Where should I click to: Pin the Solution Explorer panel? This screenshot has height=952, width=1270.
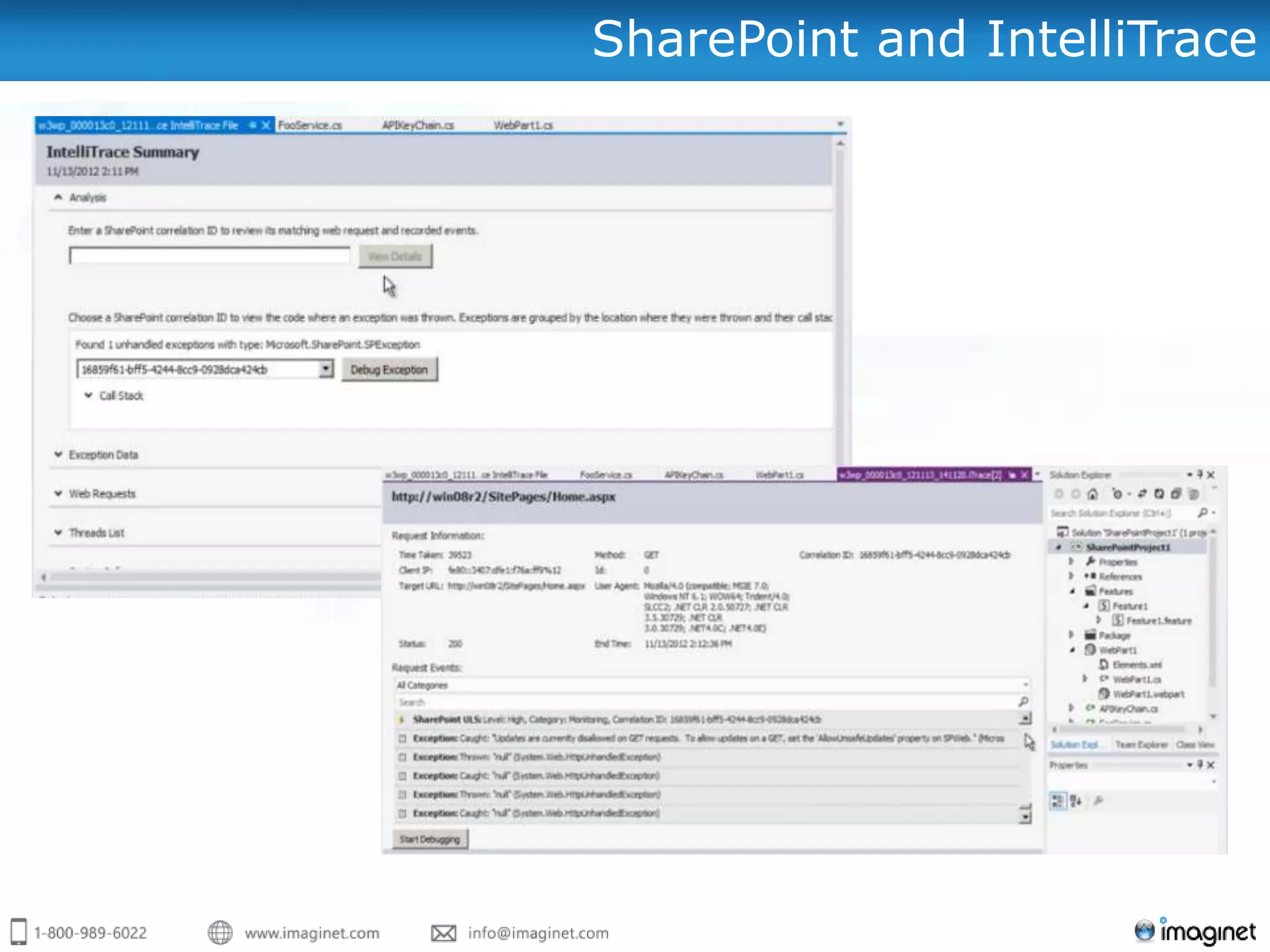tap(1200, 474)
